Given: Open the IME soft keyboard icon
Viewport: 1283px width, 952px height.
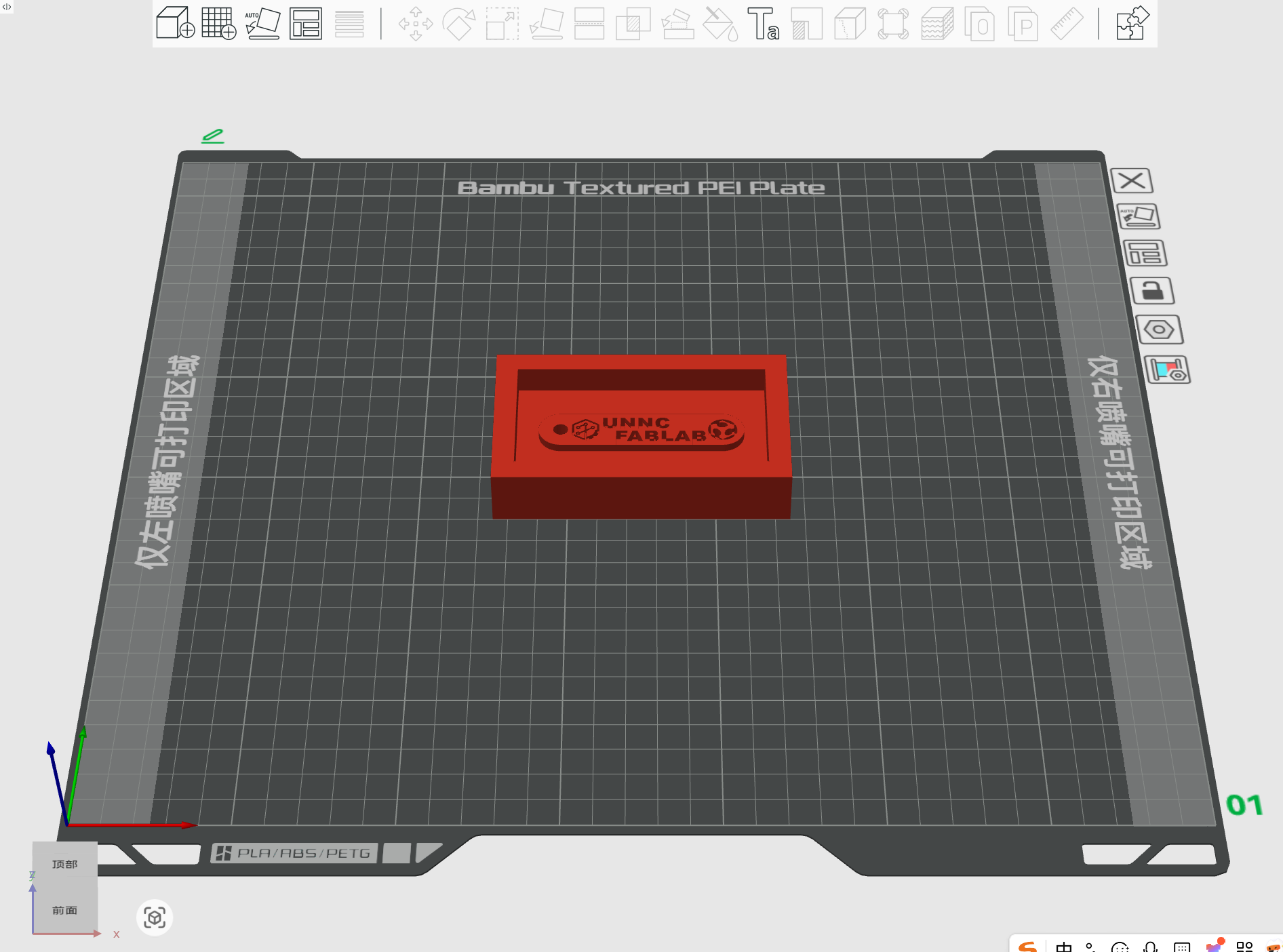Looking at the screenshot, I should pos(1182,947).
